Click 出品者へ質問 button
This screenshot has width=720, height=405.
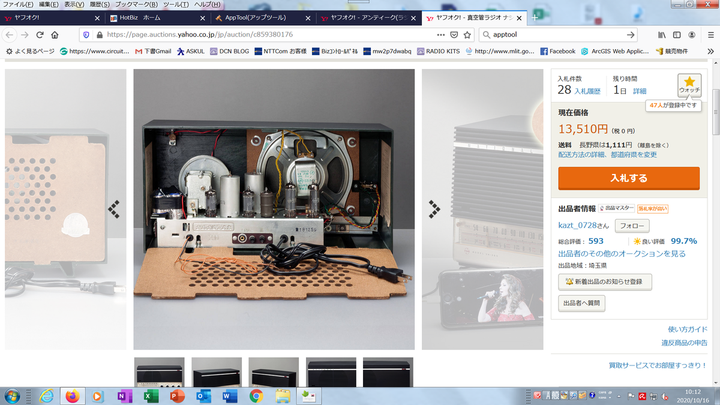click(582, 303)
